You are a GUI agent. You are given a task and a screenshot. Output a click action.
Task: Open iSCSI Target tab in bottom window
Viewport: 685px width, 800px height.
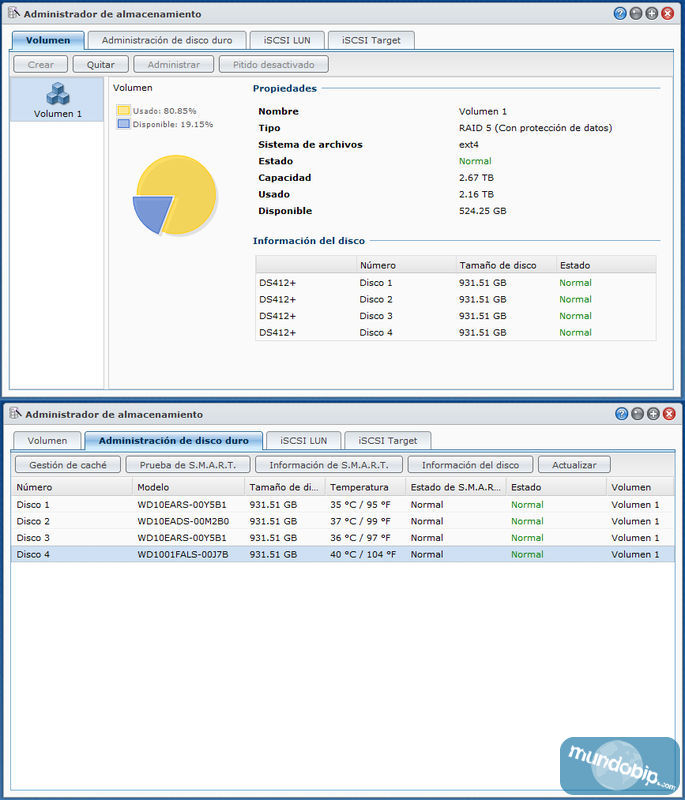[x=388, y=441]
